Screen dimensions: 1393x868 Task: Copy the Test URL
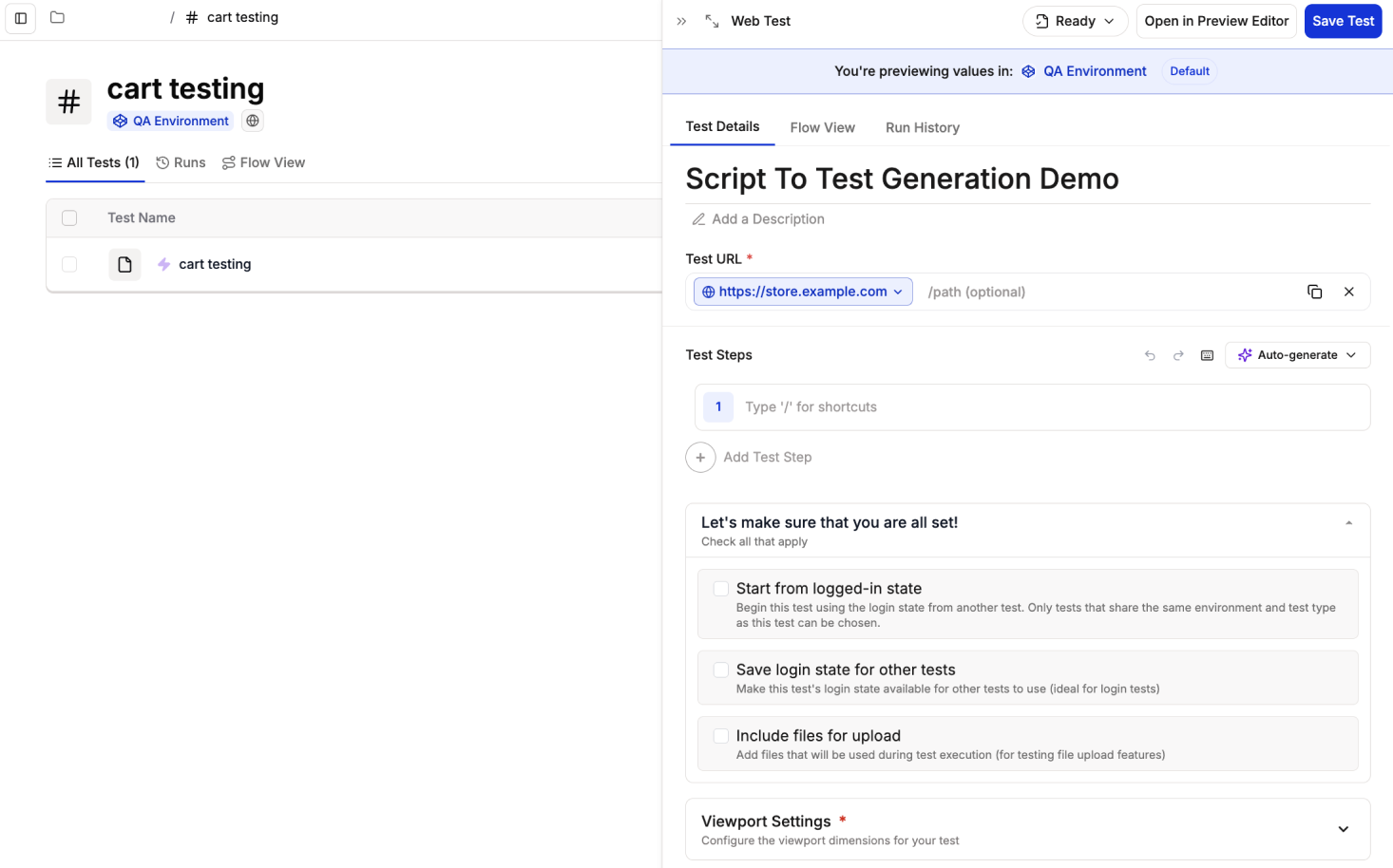1314,292
